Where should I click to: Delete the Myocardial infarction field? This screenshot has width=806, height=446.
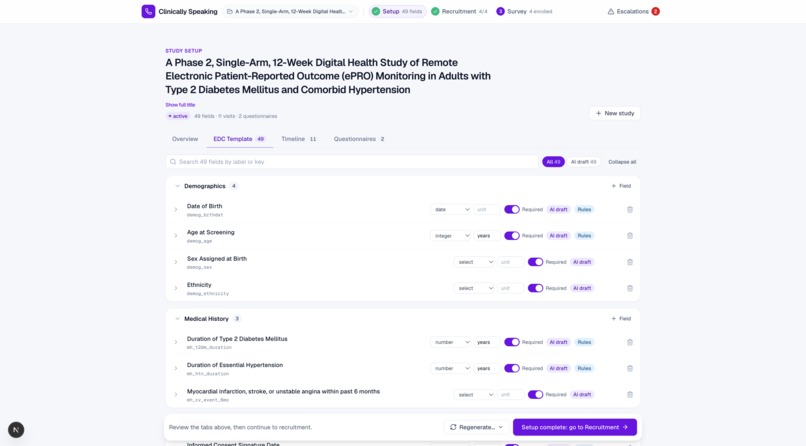point(630,395)
